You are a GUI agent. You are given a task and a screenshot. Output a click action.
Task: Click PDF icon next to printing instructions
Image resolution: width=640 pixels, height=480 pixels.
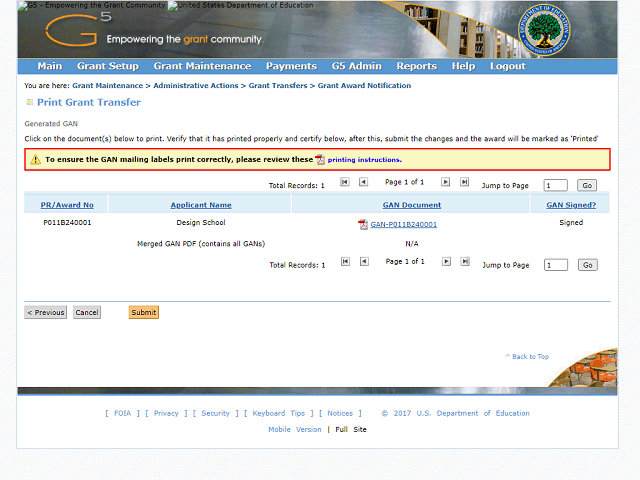[x=320, y=160]
